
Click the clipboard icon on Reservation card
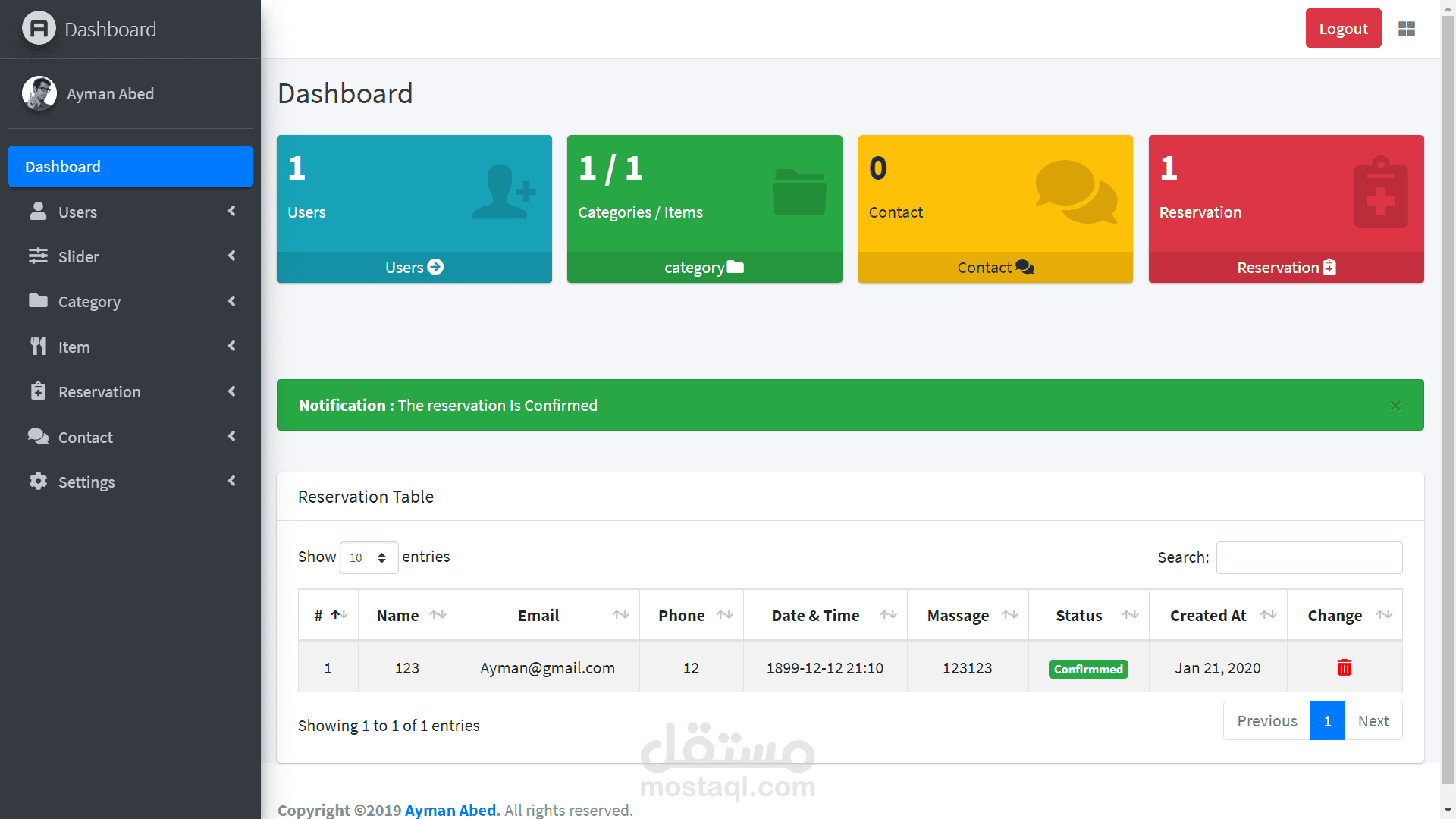[1380, 193]
